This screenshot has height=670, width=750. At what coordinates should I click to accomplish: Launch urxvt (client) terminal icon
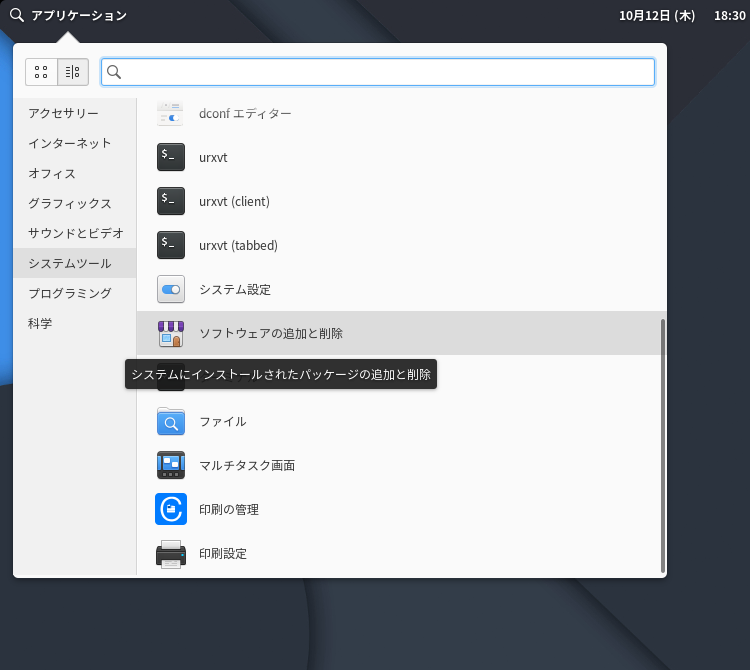click(171, 201)
